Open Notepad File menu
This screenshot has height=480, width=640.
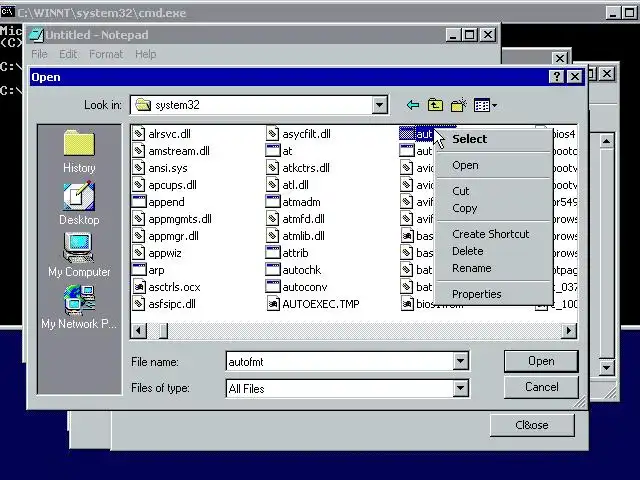tap(40, 54)
